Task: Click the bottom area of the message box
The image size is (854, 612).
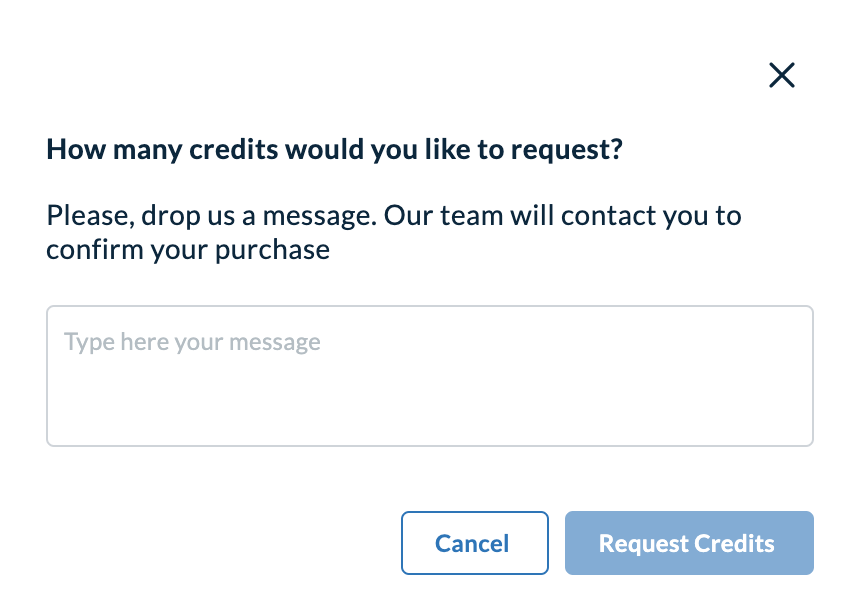Action: pos(429,425)
